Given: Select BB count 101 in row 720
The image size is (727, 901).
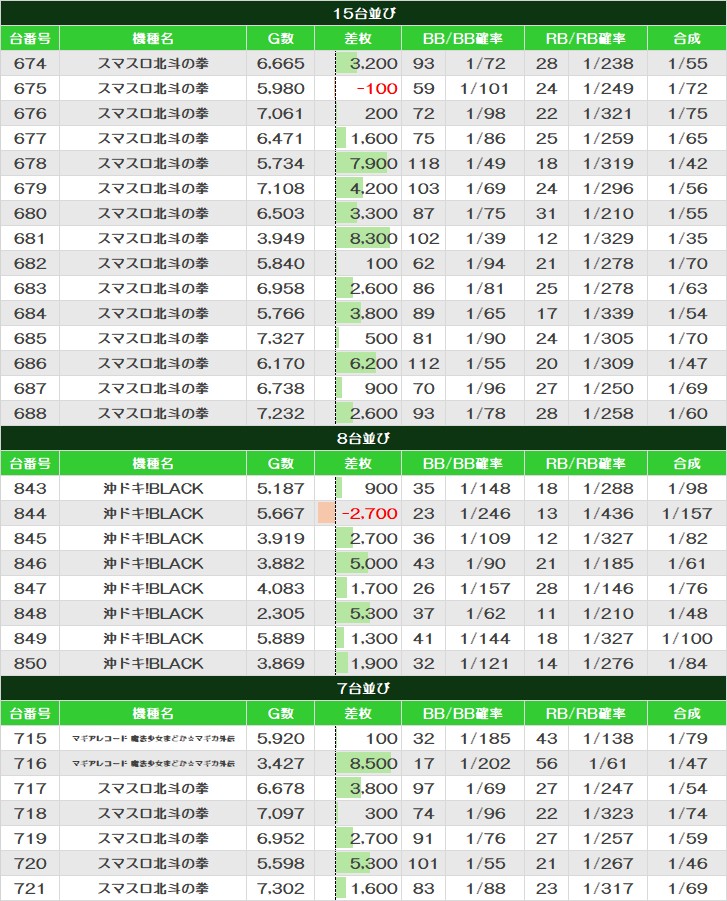Looking at the screenshot, I should (424, 864).
